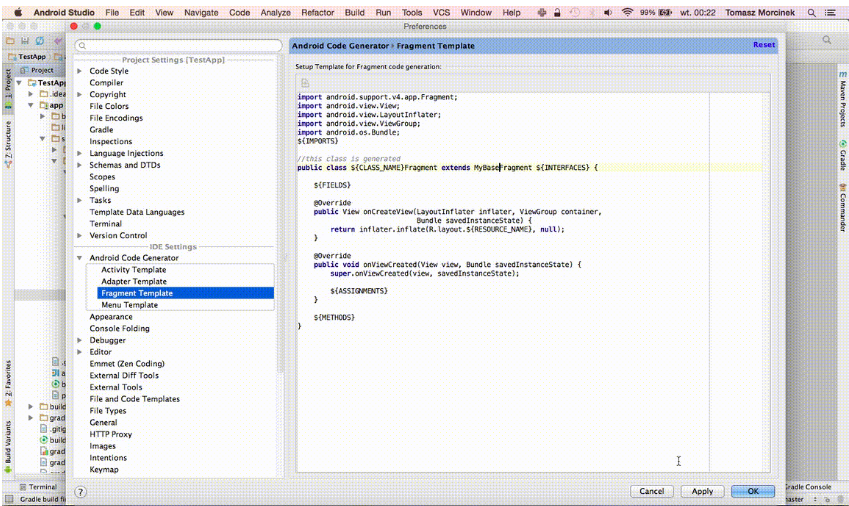
Task: Expand the Tasks settings node
Action: click(x=80, y=200)
